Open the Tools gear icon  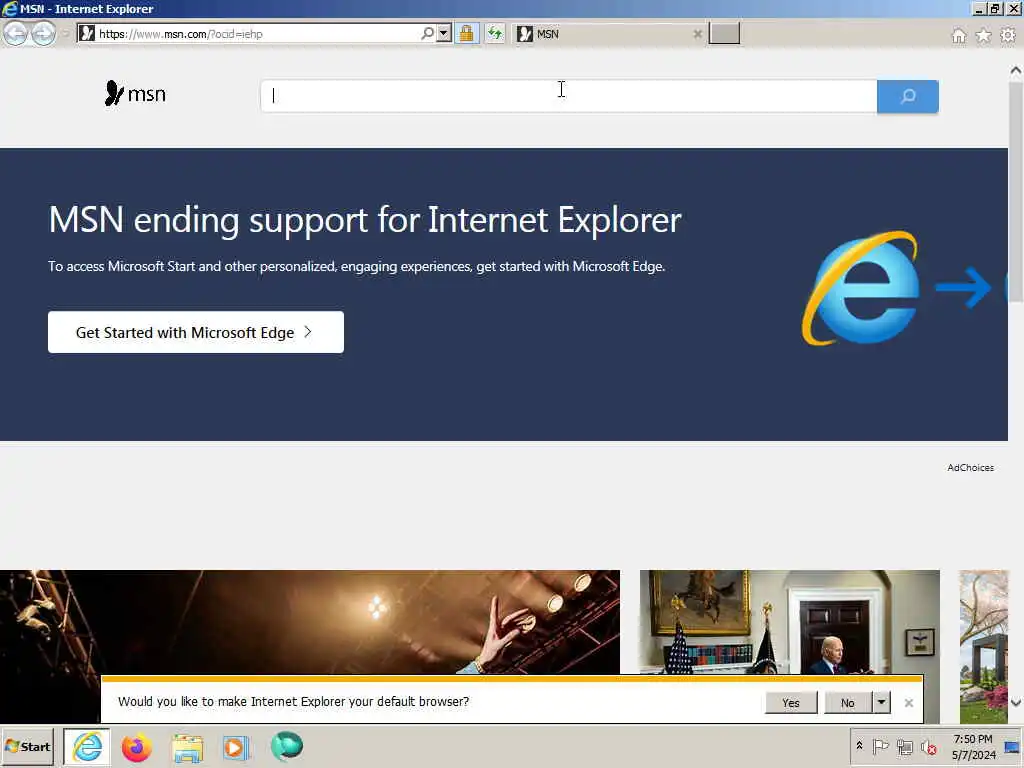pos(1008,35)
